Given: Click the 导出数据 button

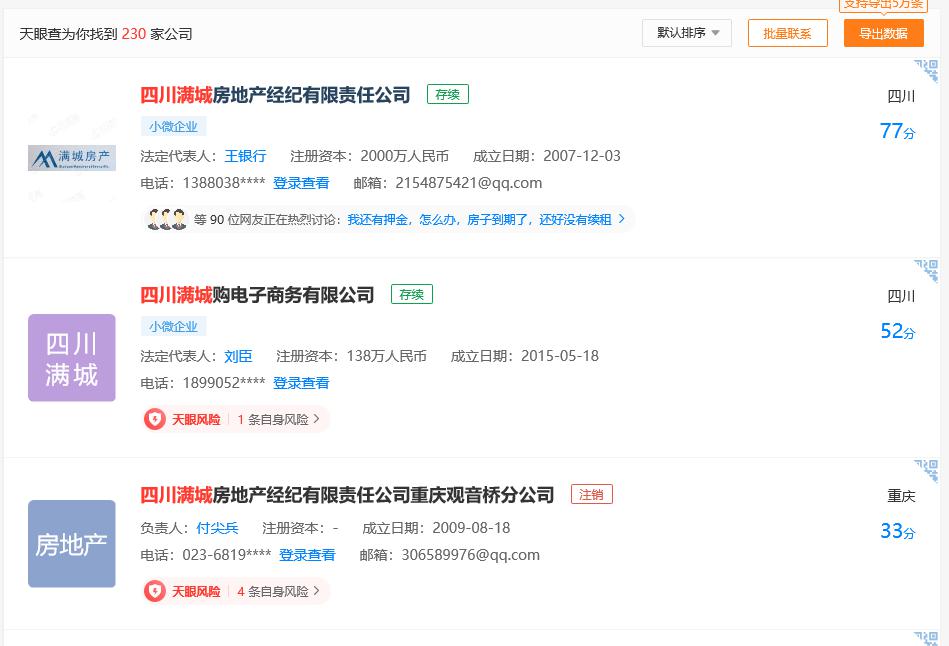Looking at the screenshot, I should pyautogui.click(x=884, y=33).
